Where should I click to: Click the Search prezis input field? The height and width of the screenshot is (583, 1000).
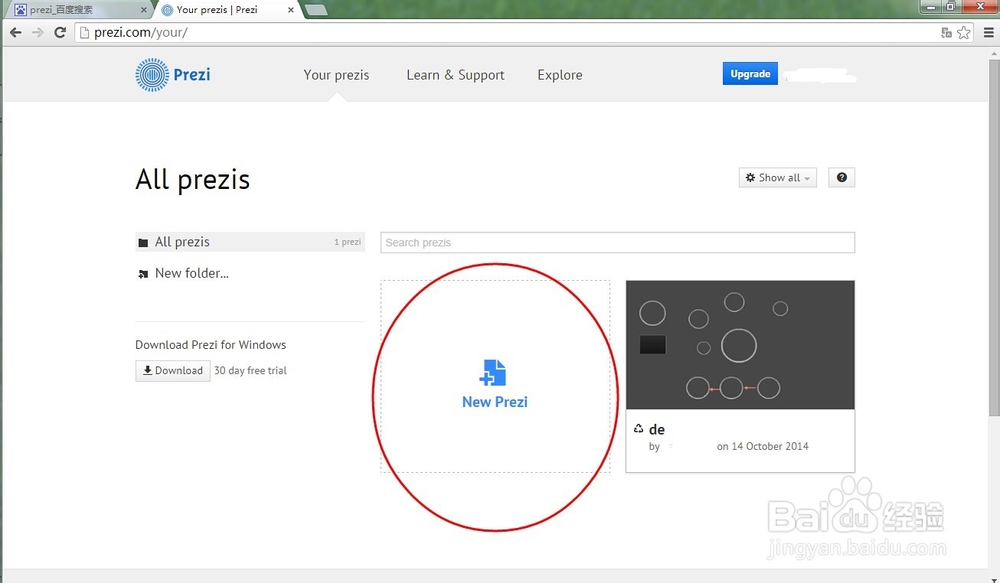click(617, 242)
